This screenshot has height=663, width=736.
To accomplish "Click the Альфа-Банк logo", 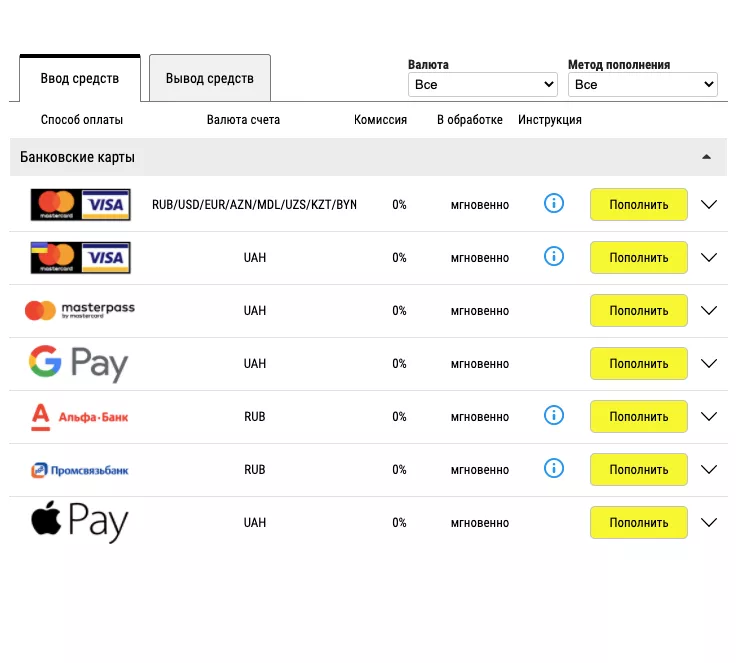I will pos(80,416).
